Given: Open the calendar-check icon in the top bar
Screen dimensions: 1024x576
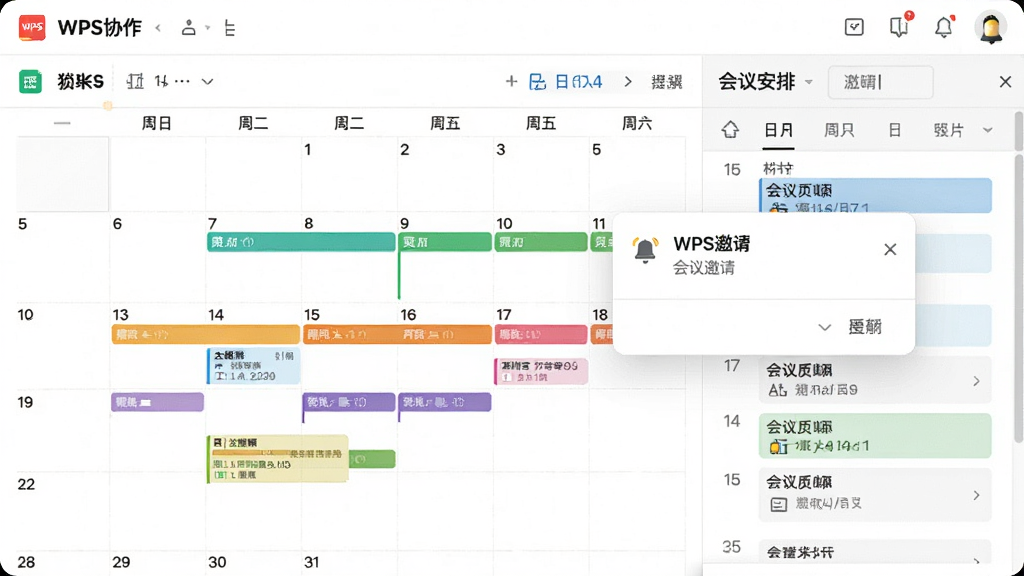Looking at the screenshot, I should [x=854, y=27].
